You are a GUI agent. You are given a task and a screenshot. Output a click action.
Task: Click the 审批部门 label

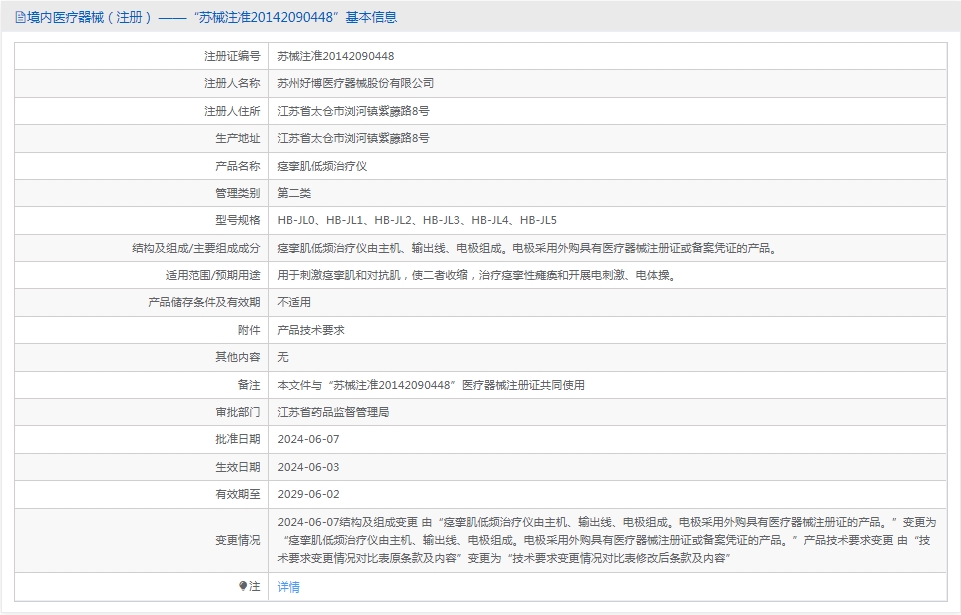click(x=238, y=412)
